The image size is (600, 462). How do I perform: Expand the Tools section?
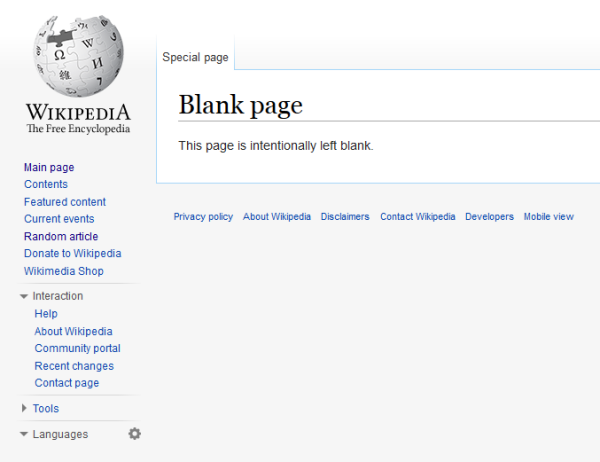[x=40, y=408]
